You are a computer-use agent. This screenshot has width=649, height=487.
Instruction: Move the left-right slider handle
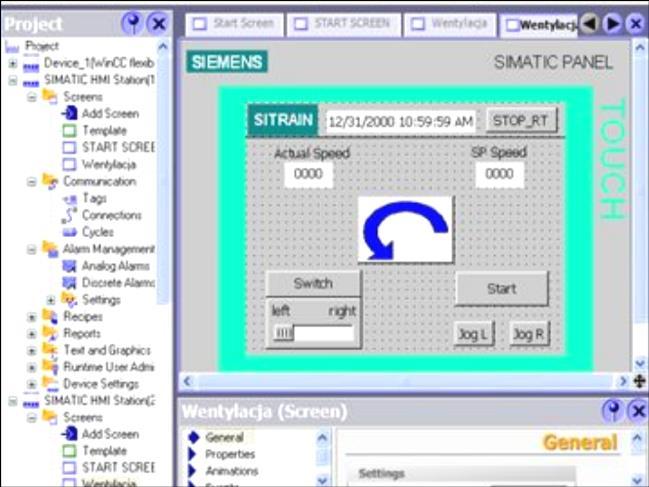click(x=284, y=333)
